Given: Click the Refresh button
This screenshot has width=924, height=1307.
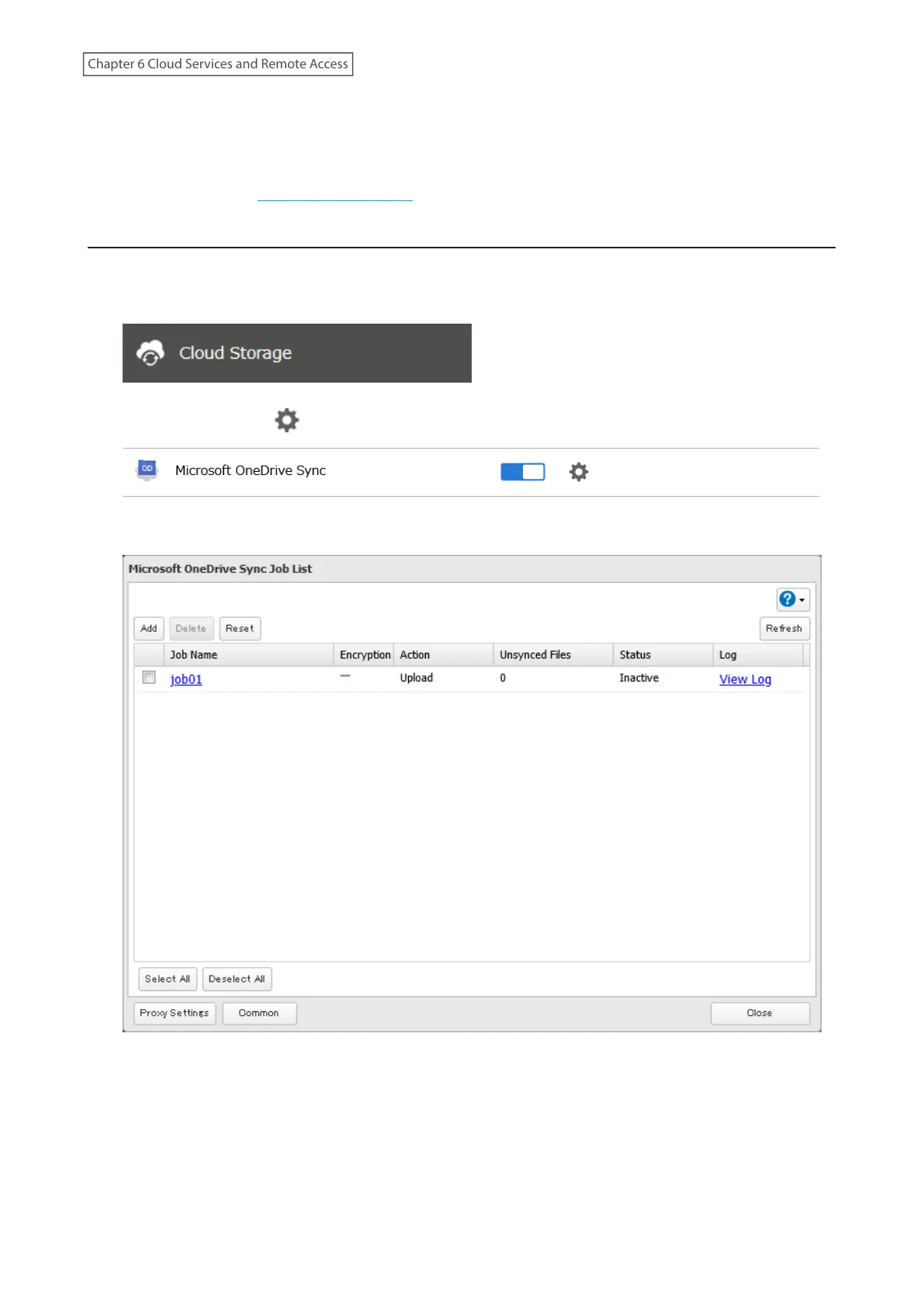Looking at the screenshot, I should coord(784,629).
